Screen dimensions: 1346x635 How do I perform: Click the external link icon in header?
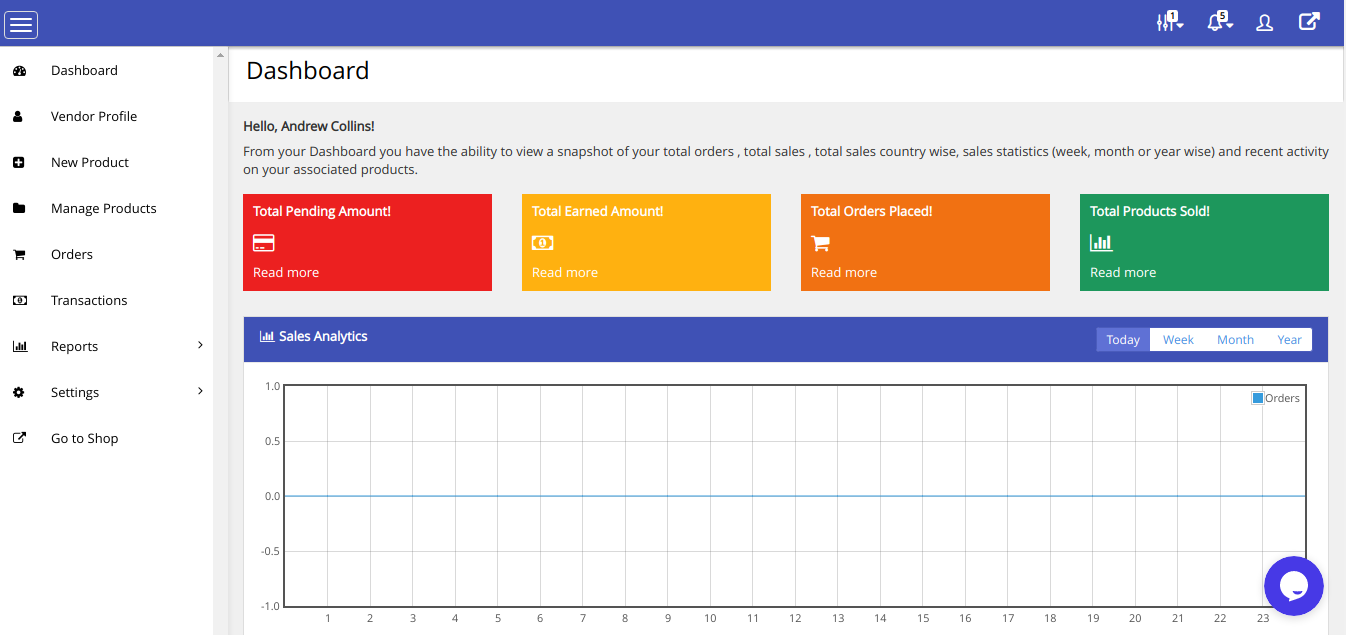point(1308,22)
